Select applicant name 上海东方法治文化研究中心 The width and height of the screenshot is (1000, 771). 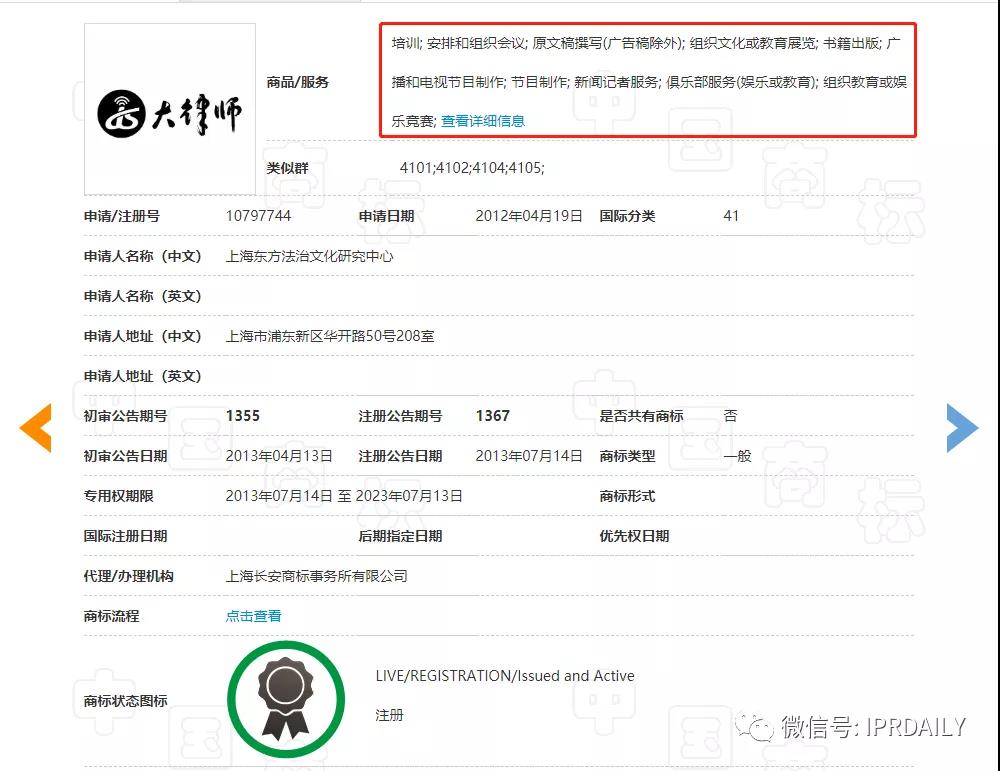(309, 256)
